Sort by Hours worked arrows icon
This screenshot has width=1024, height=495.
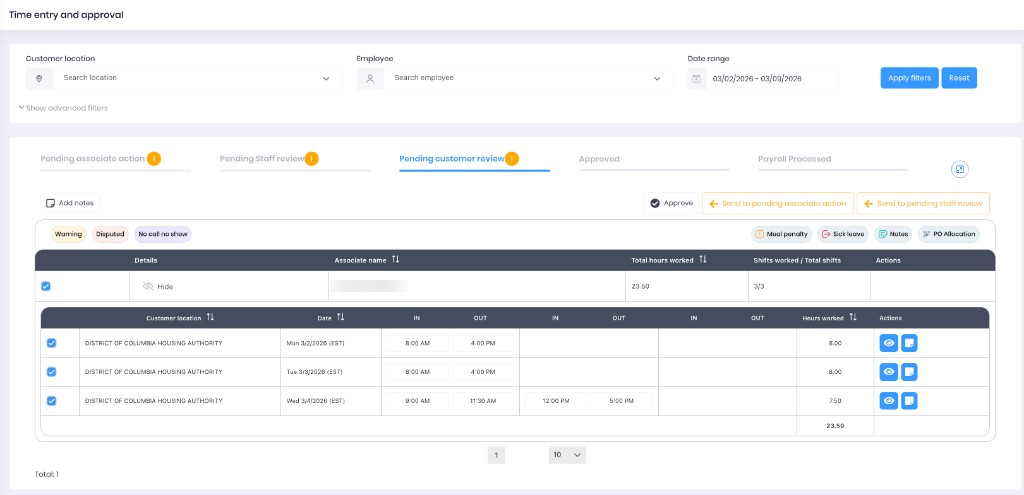852,317
